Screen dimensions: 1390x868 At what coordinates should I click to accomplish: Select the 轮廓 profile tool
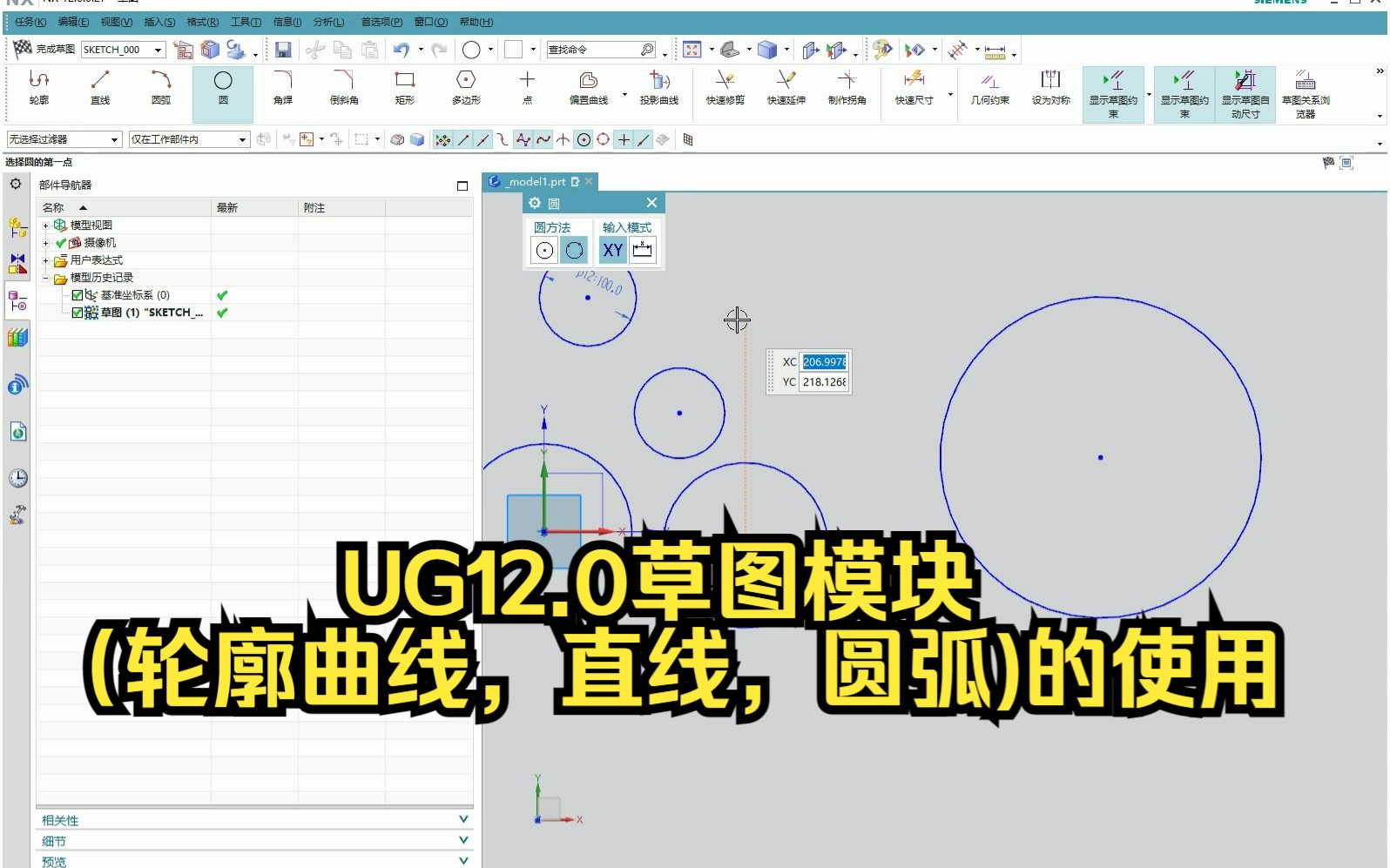tap(38, 89)
